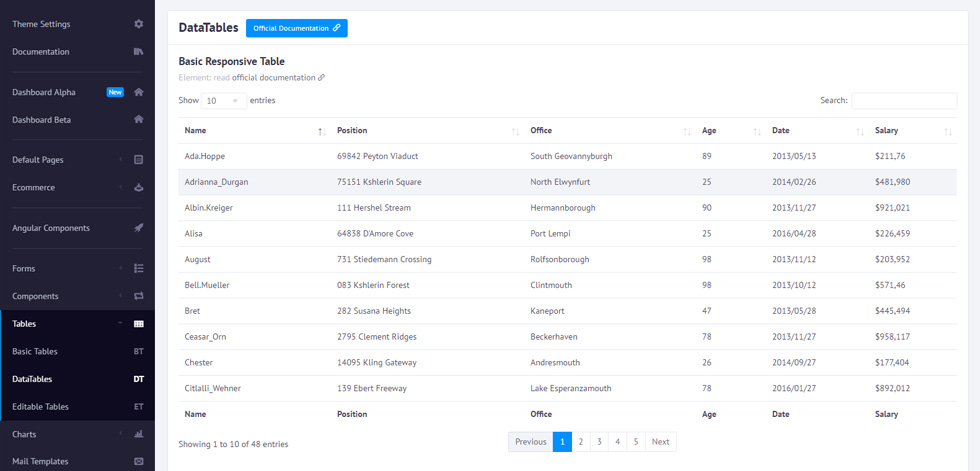
Task: Click the Ceasar_Orn name cell
Action: pyautogui.click(x=254, y=337)
